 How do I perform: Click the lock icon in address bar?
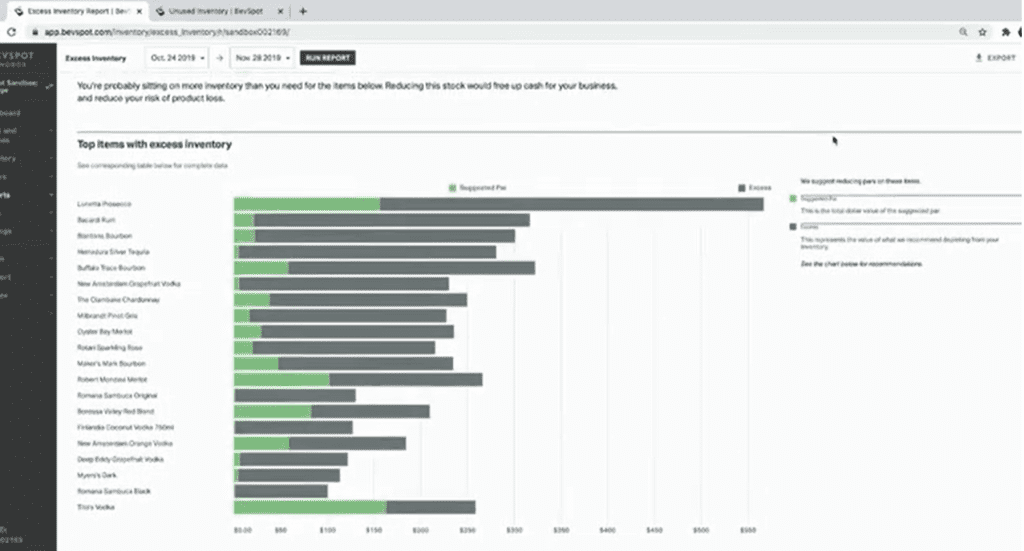pos(35,32)
